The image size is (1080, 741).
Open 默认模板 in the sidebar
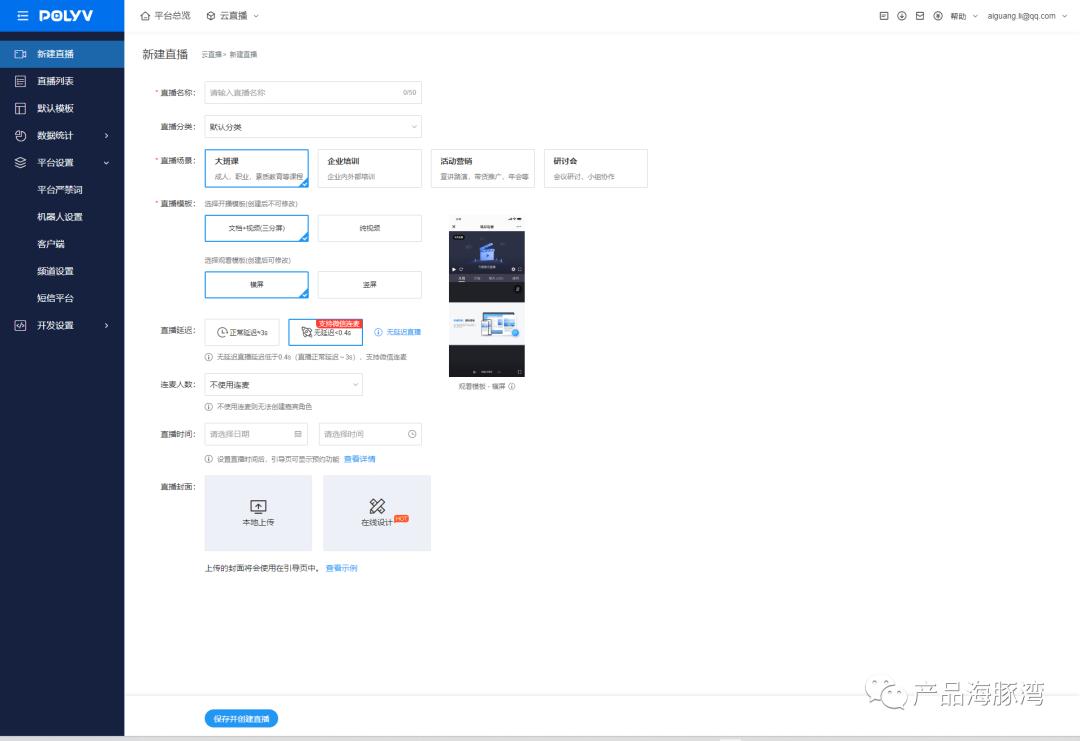[x=62, y=108]
